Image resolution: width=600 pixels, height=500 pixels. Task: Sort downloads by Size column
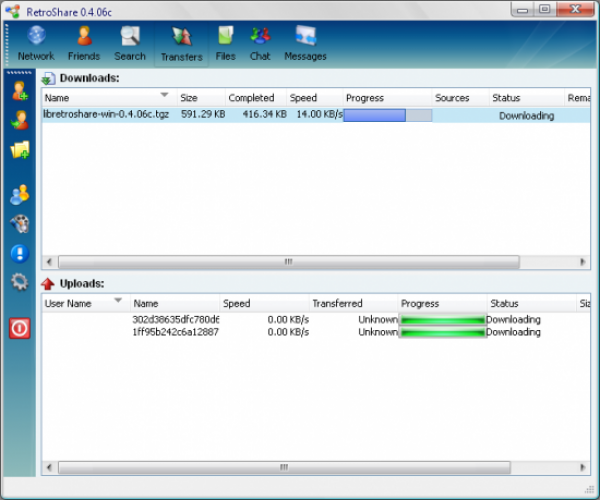[201, 98]
